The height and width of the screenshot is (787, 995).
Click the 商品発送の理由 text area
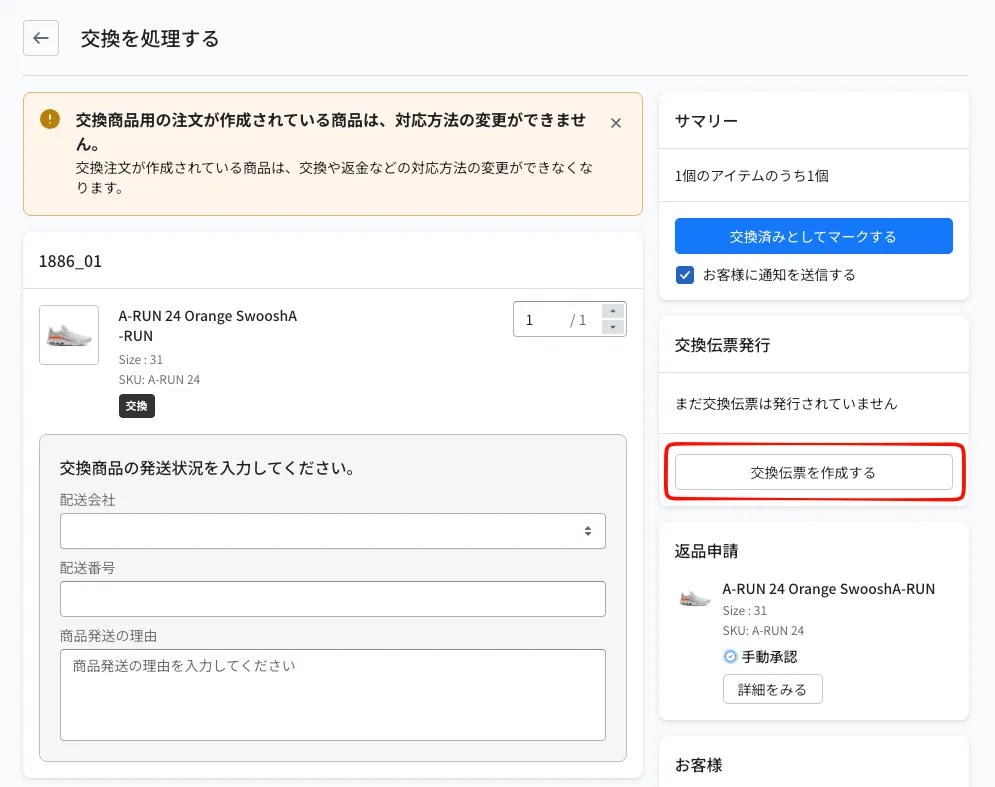[x=333, y=694]
